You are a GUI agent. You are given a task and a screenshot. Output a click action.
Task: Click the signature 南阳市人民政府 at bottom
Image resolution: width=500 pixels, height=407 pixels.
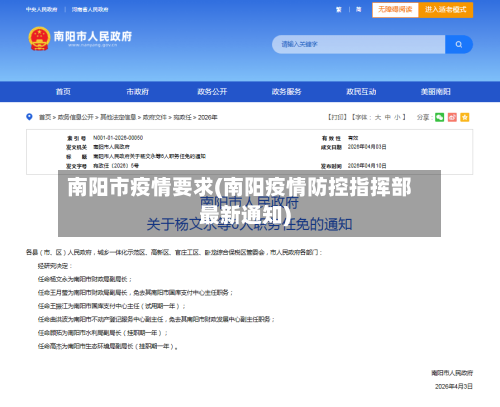[452, 373]
